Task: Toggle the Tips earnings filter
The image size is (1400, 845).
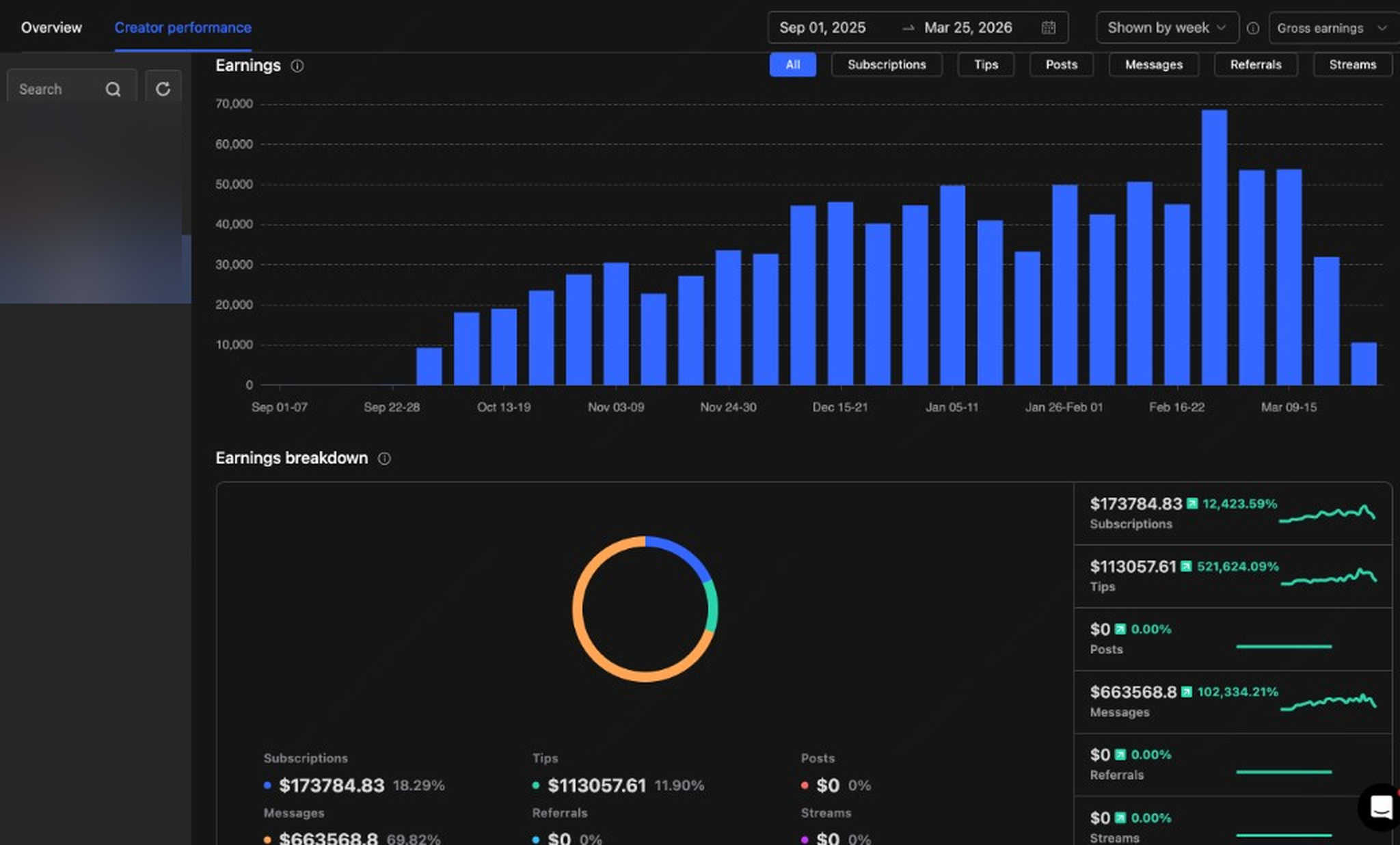Action: coord(986,64)
